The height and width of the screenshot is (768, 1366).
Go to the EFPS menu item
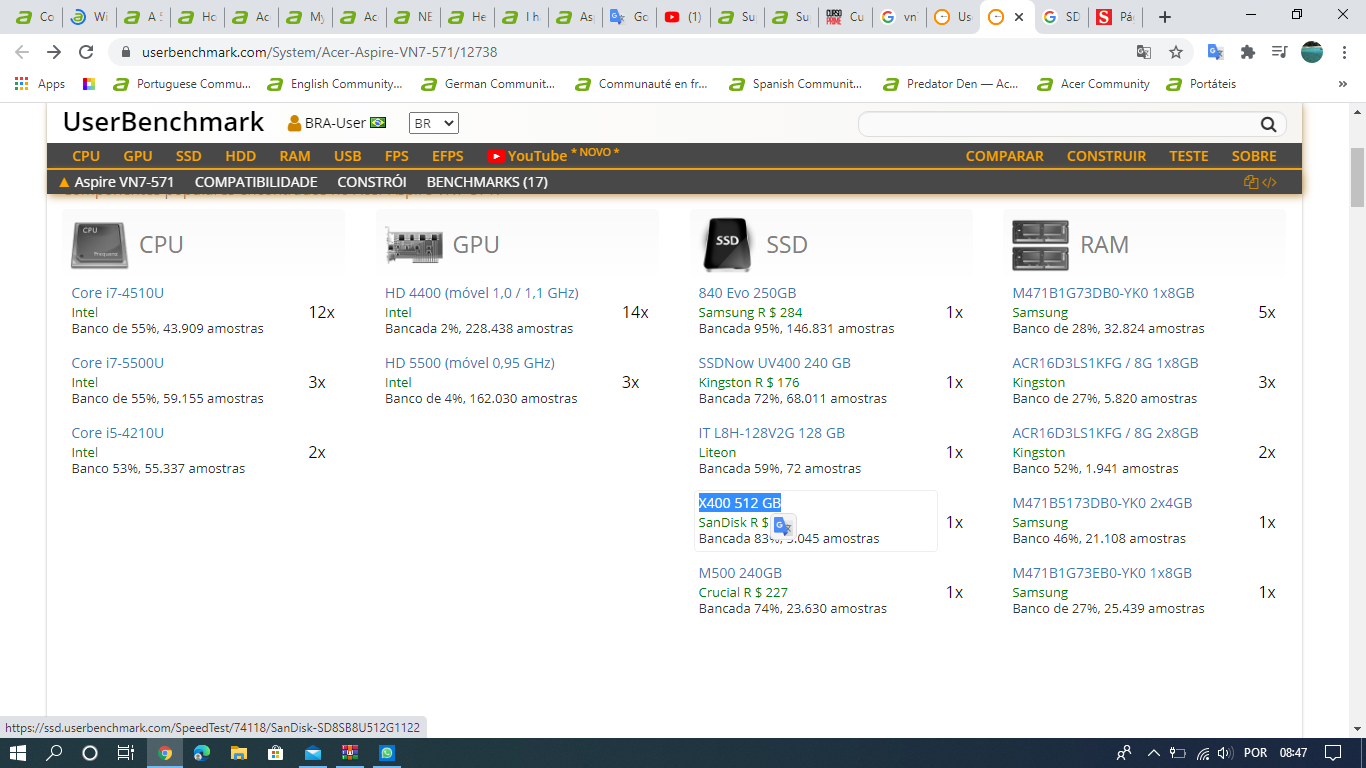pos(448,156)
